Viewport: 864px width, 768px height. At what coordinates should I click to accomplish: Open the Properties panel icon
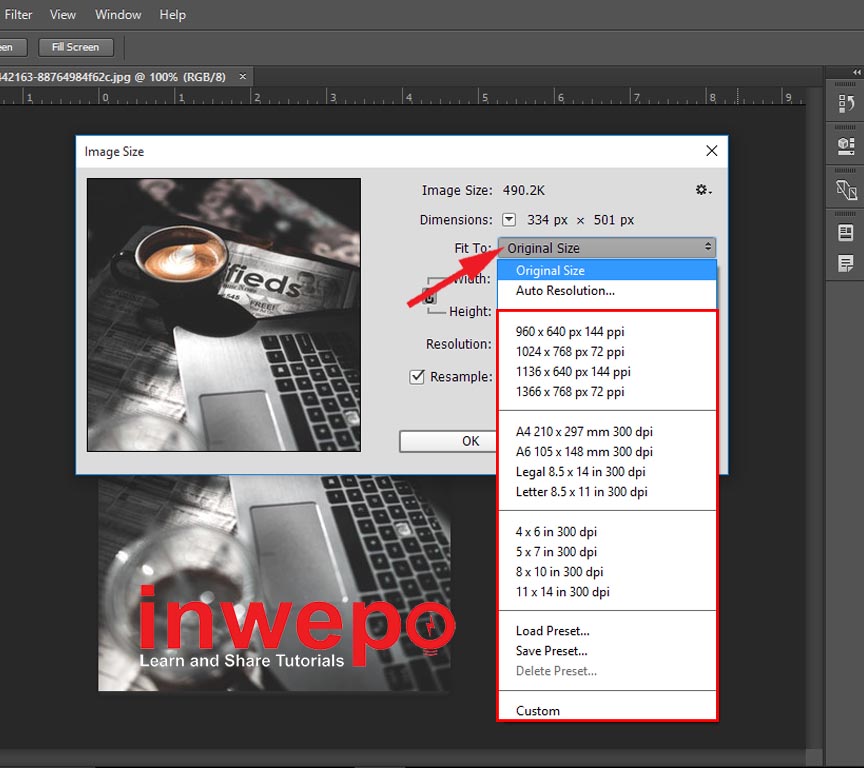tap(846, 233)
